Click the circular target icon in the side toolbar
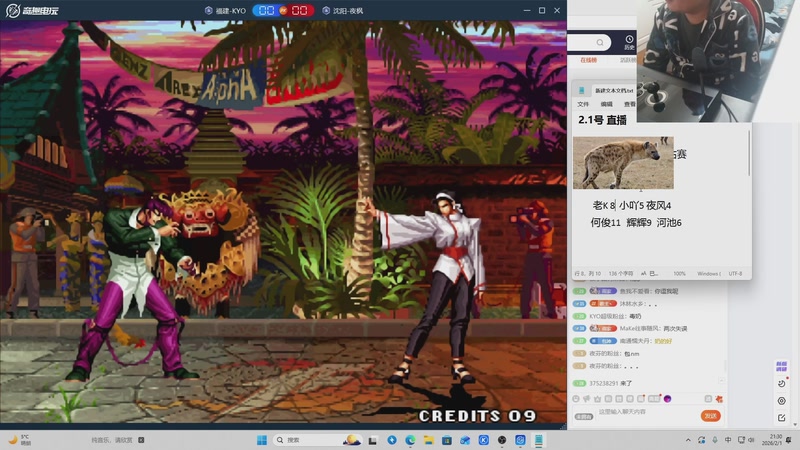 click(x=782, y=401)
